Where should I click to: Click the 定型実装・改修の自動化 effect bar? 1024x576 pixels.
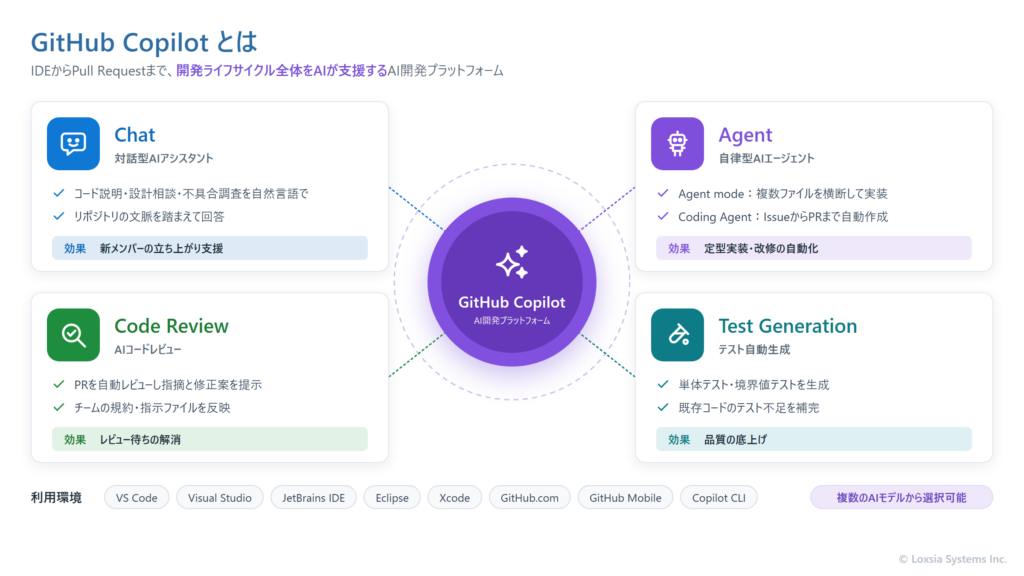pos(814,248)
